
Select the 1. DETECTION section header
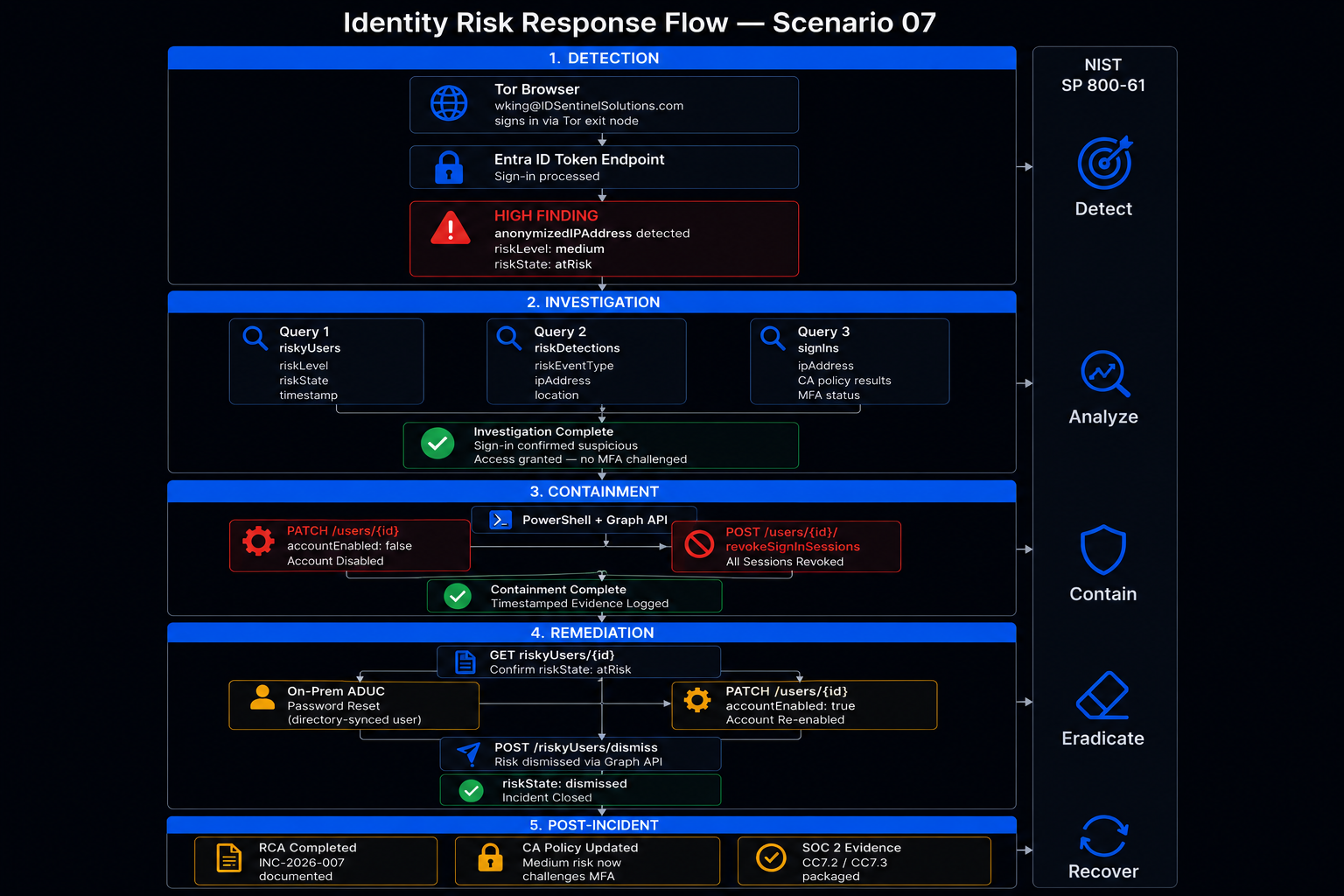click(x=591, y=58)
